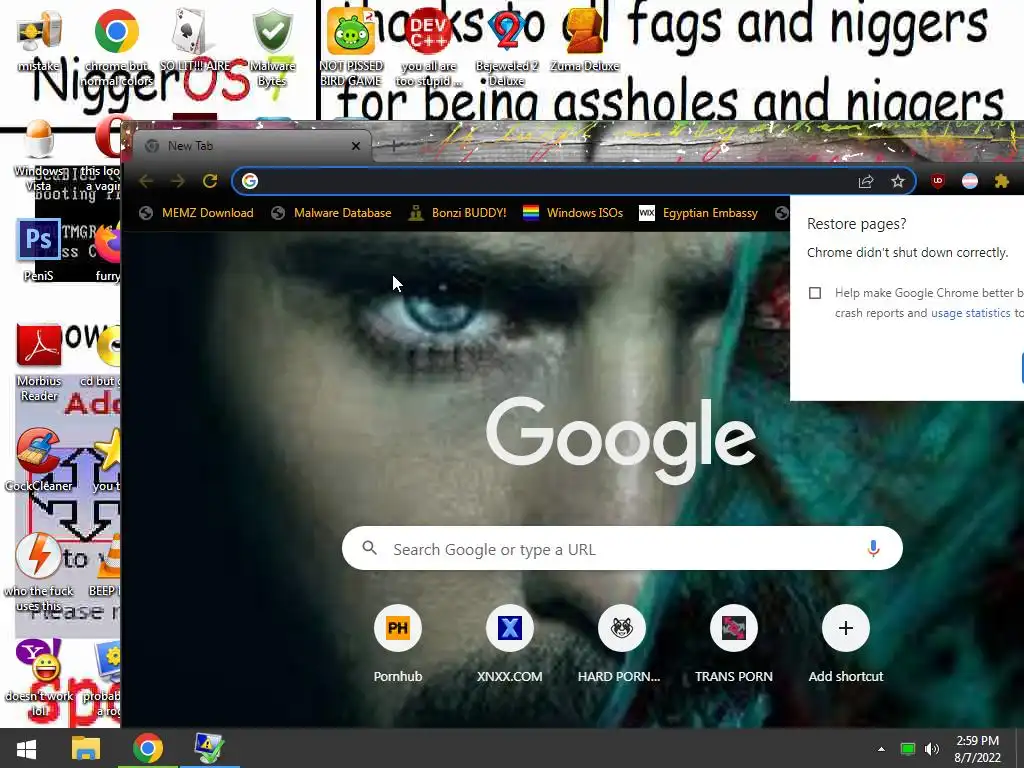Open the Pornhub shortcut tile
The image size is (1024, 768).
click(398, 643)
